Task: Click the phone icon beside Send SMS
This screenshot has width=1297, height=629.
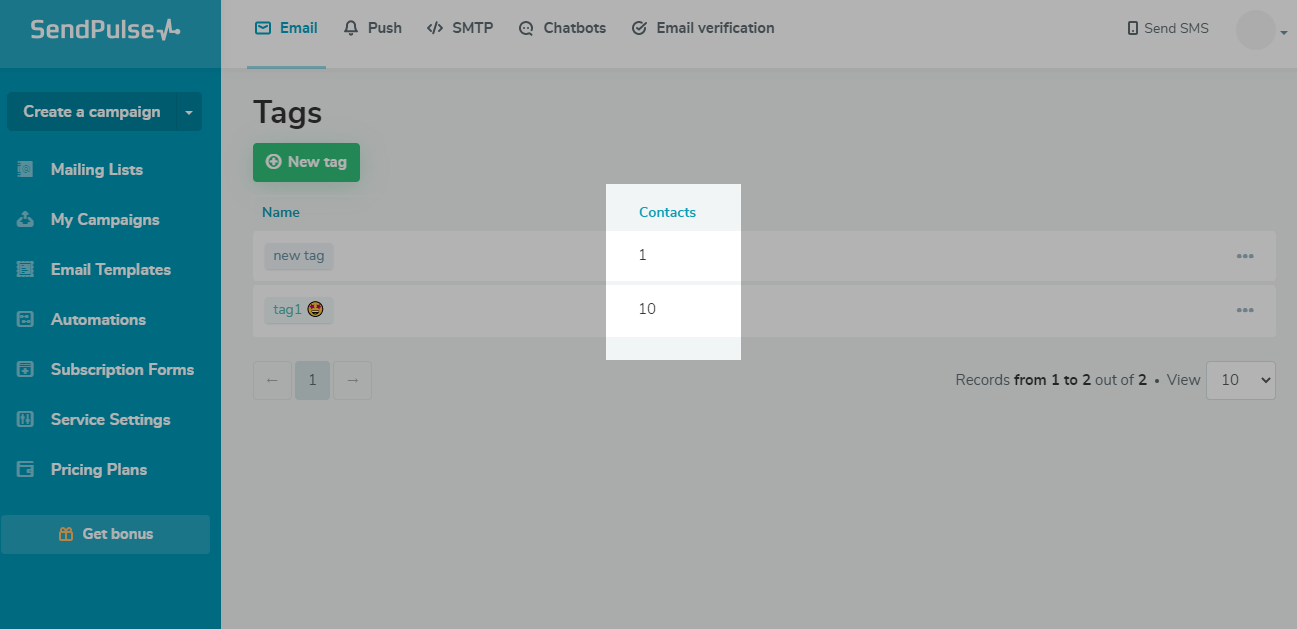Action: [x=1133, y=28]
